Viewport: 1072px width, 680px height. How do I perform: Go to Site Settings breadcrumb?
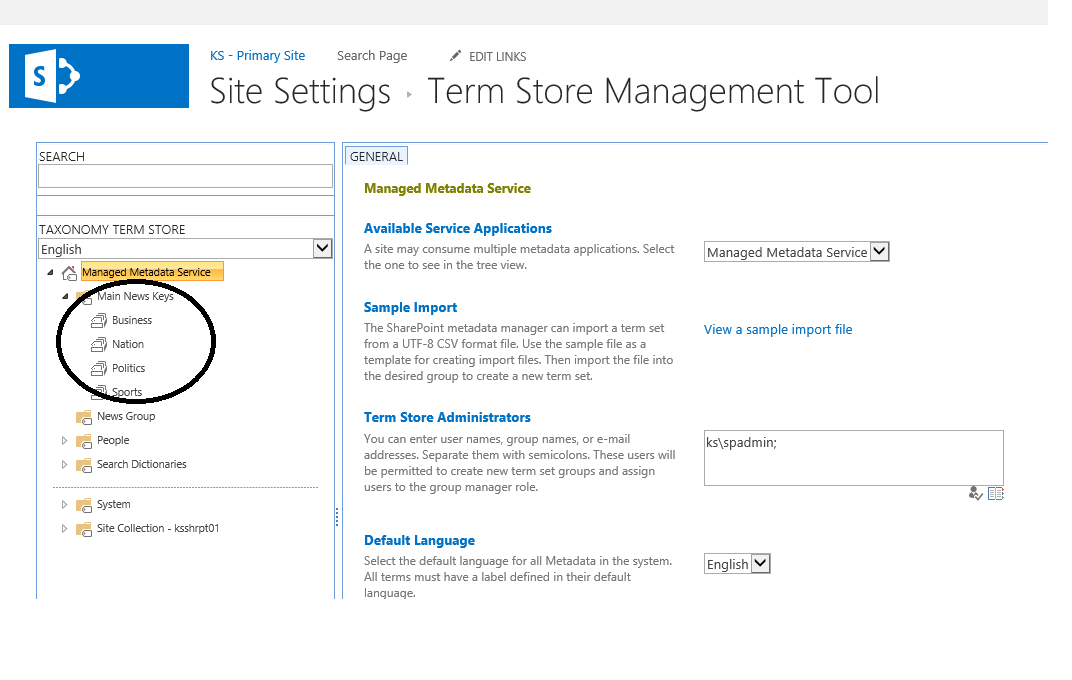[300, 92]
